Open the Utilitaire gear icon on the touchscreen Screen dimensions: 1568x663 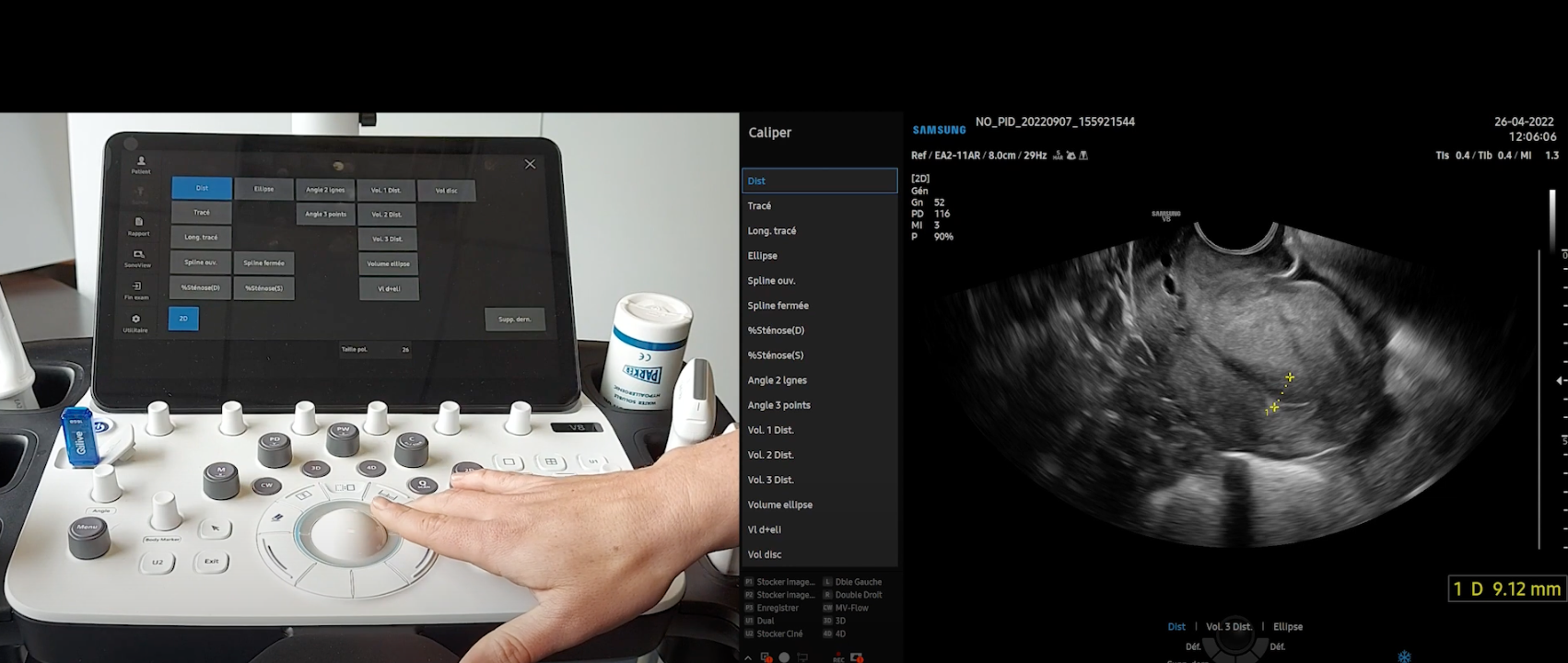[x=135, y=323]
